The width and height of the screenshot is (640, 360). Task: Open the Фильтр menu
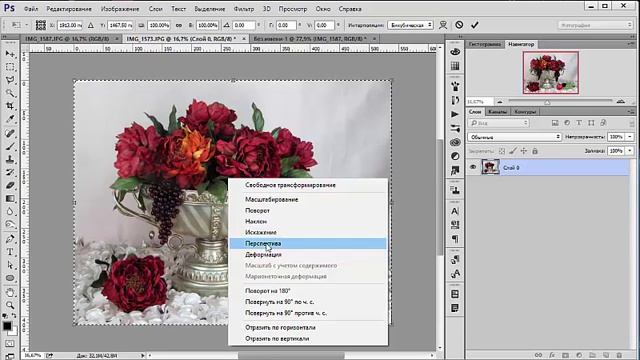coord(244,9)
